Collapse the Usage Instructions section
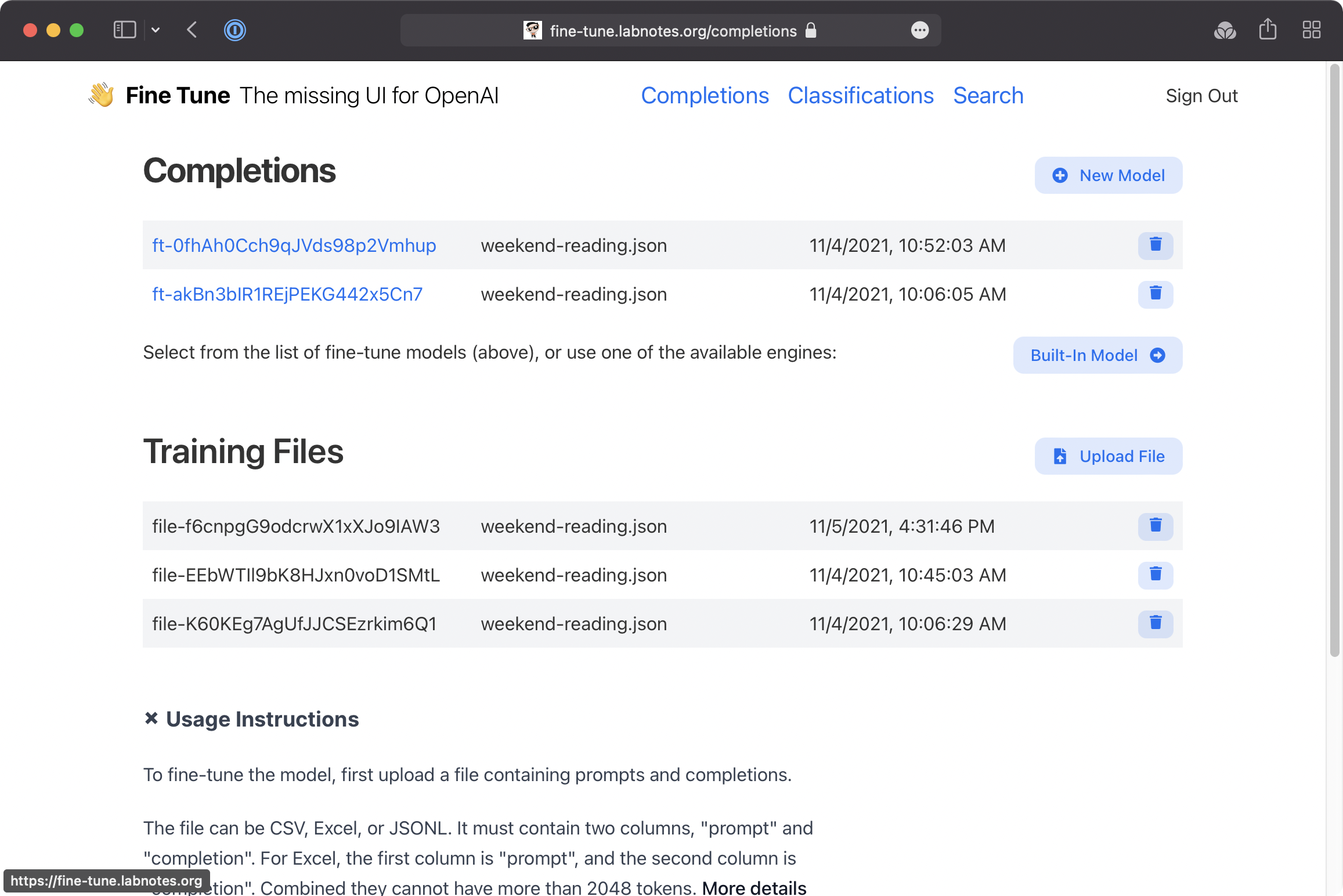Viewport: 1343px width, 896px height. coord(151,718)
